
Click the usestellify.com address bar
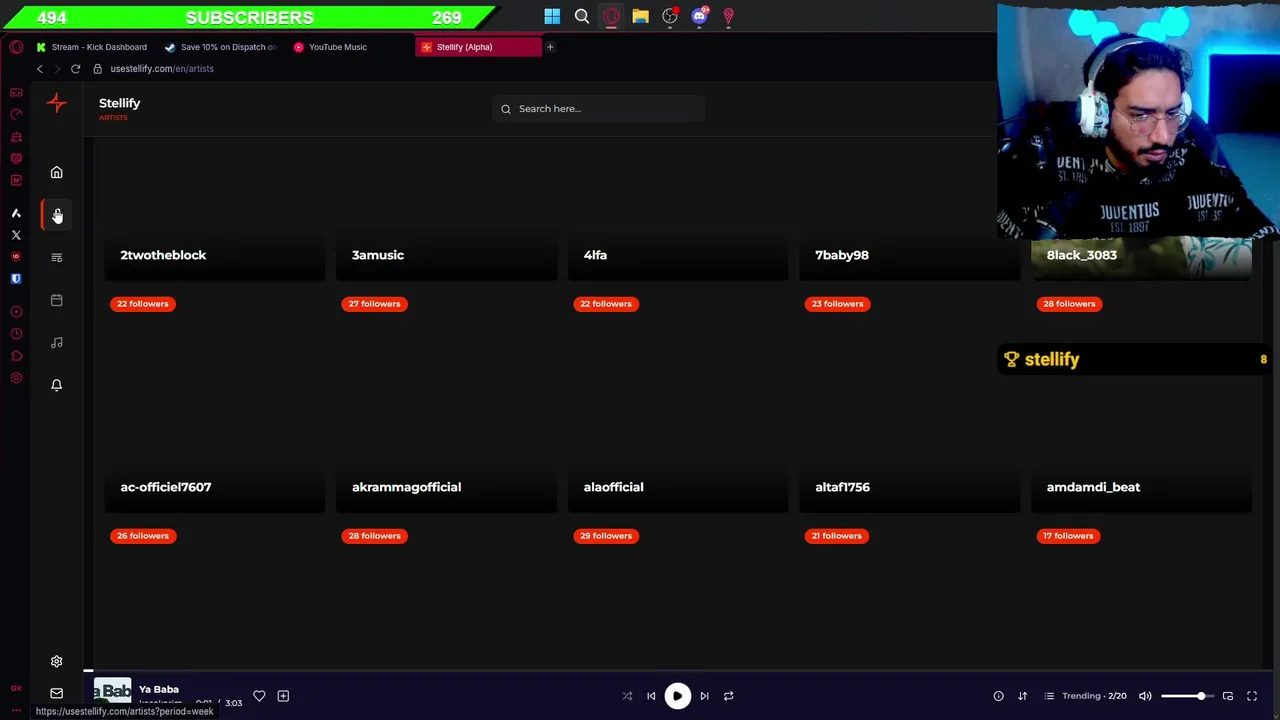pos(162,69)
